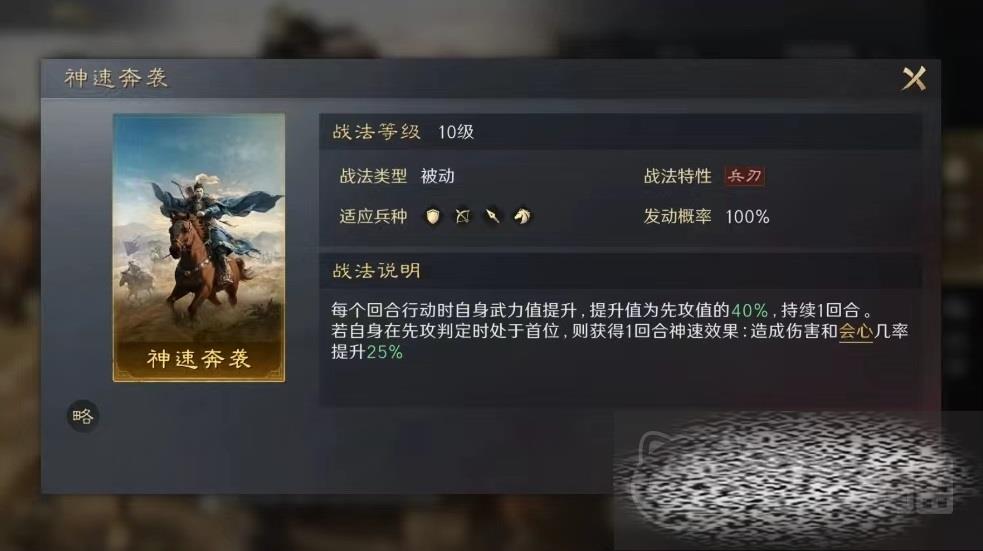Click the horse cavalry troop icon
The width and height of the screenshot is (983, 551).
tap(522, 216)
